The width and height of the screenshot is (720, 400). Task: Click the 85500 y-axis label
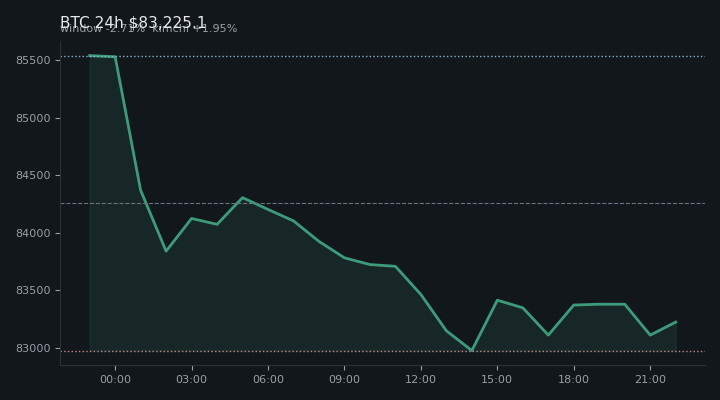(x=33, y=61)
